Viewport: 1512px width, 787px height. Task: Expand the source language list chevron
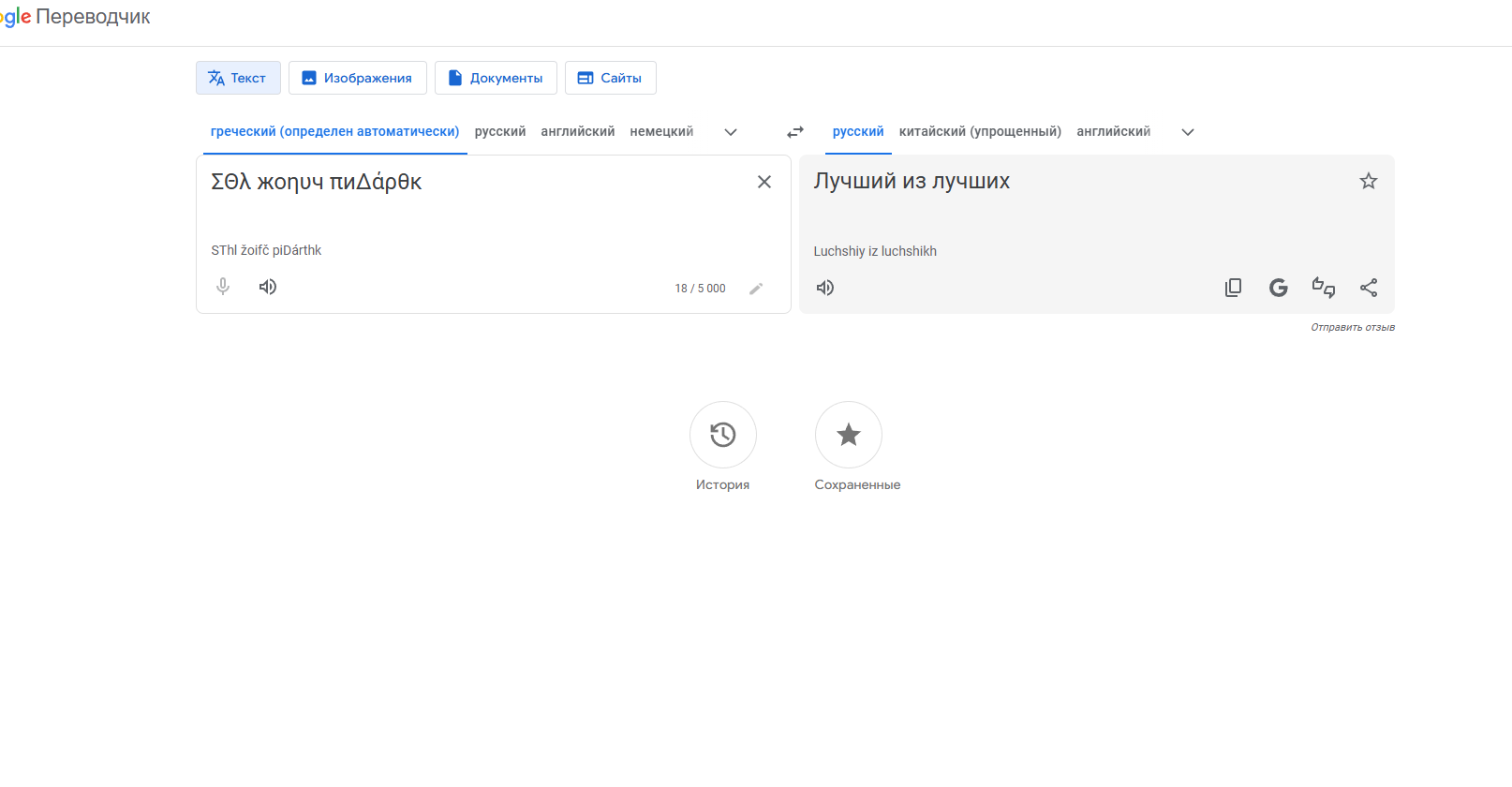731,132
